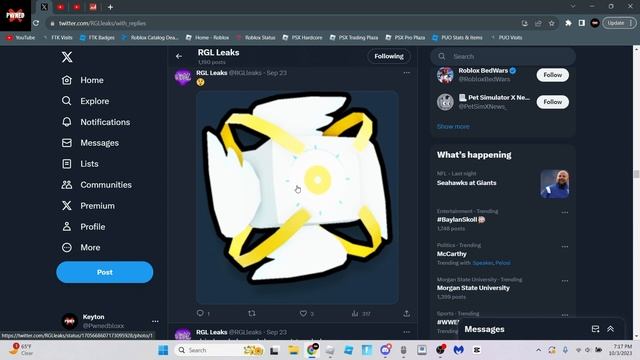Open account menu dots next to Keyton
Image resolution: width=640 pixels, height=360 pixels.
(x=155, y=321)
